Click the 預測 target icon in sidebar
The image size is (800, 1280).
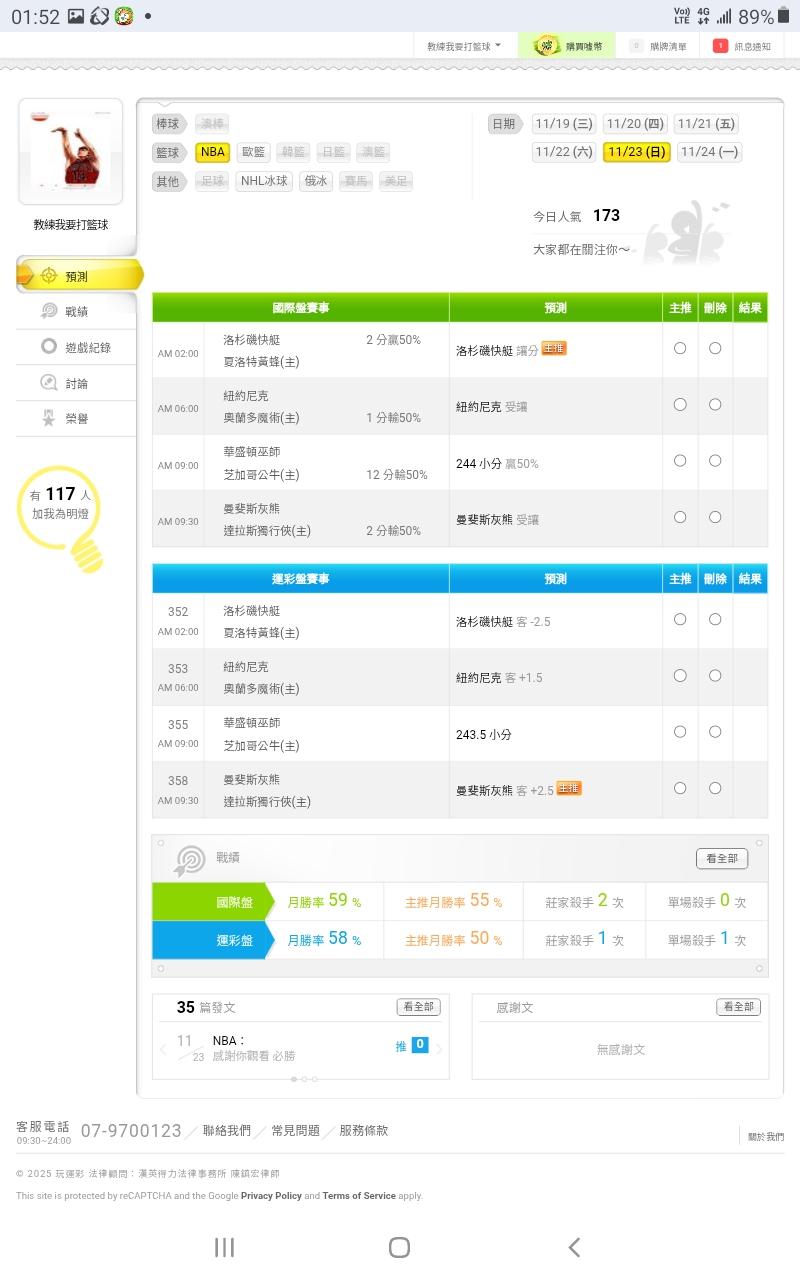[48, 276]
